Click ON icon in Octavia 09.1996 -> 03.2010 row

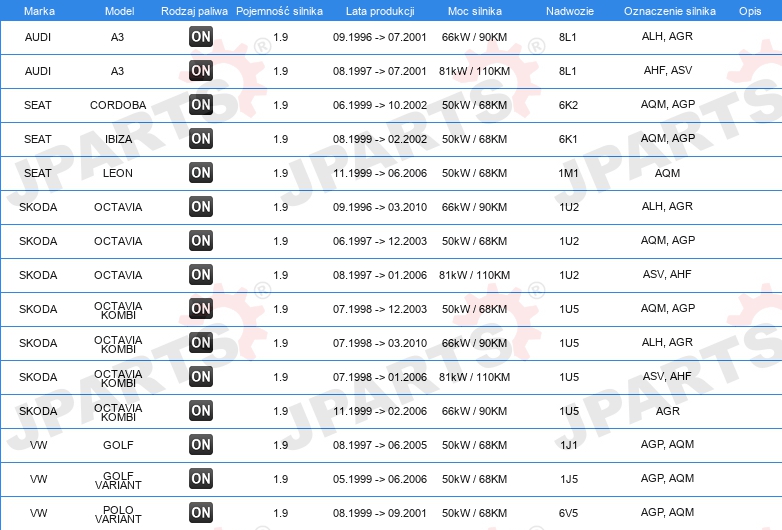coord(201,206)
